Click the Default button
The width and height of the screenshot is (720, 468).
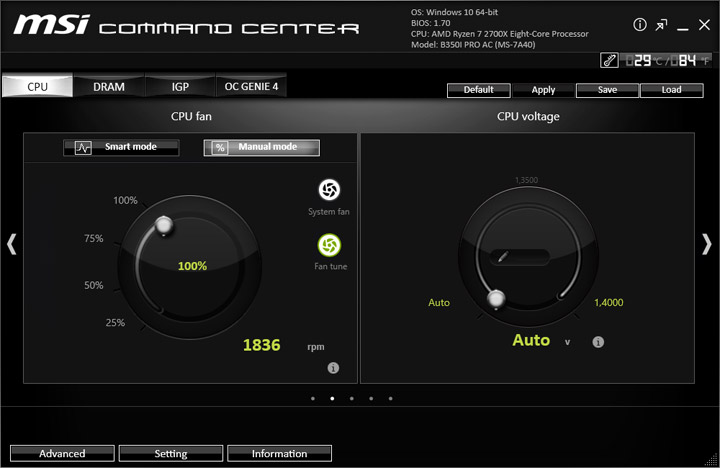[x=478, y=90]
